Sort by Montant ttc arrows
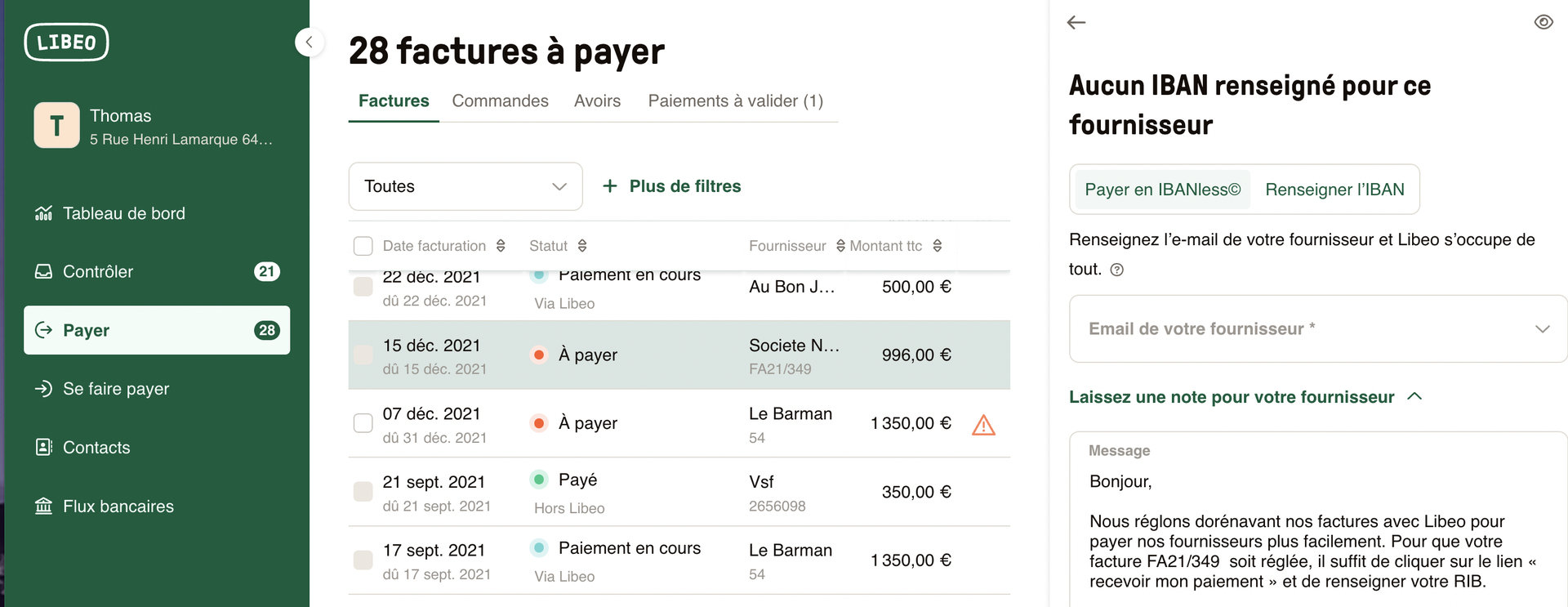The image size is (1568, 607). 938,246
